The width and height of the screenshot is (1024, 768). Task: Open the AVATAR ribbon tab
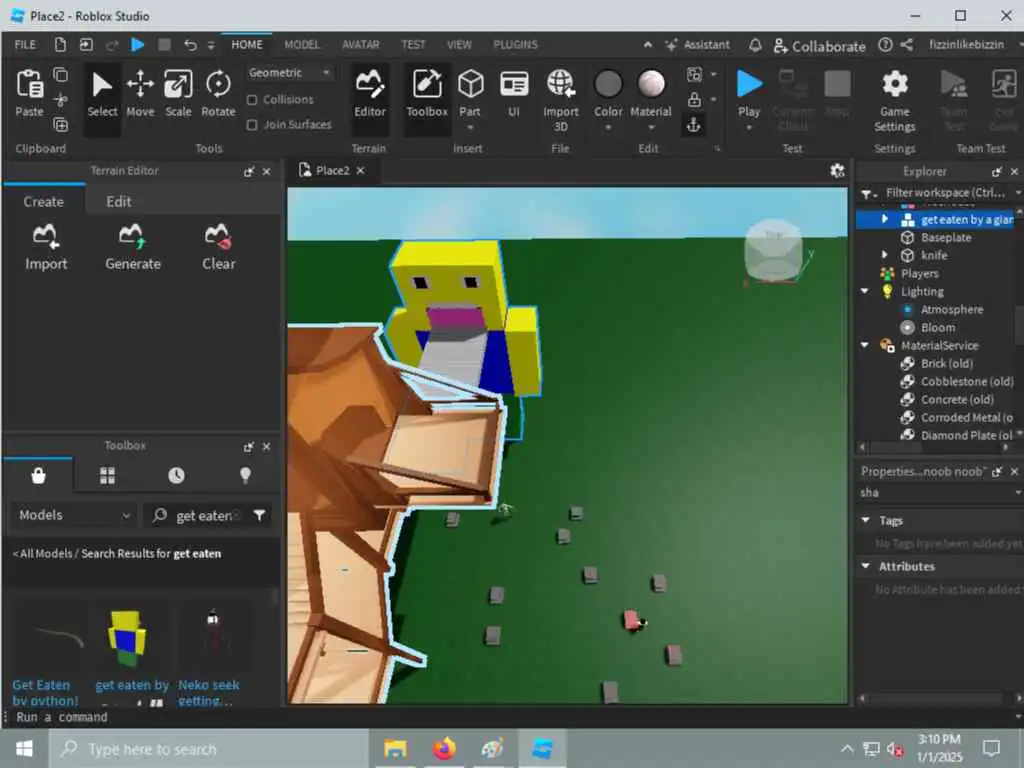pos(360,44)
